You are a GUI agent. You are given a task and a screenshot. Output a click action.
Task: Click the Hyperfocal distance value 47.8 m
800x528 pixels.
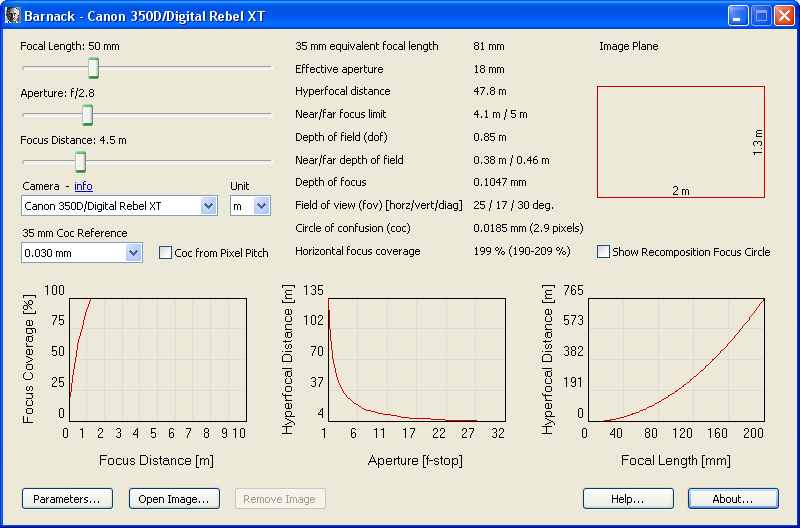[x=490, y=91]
